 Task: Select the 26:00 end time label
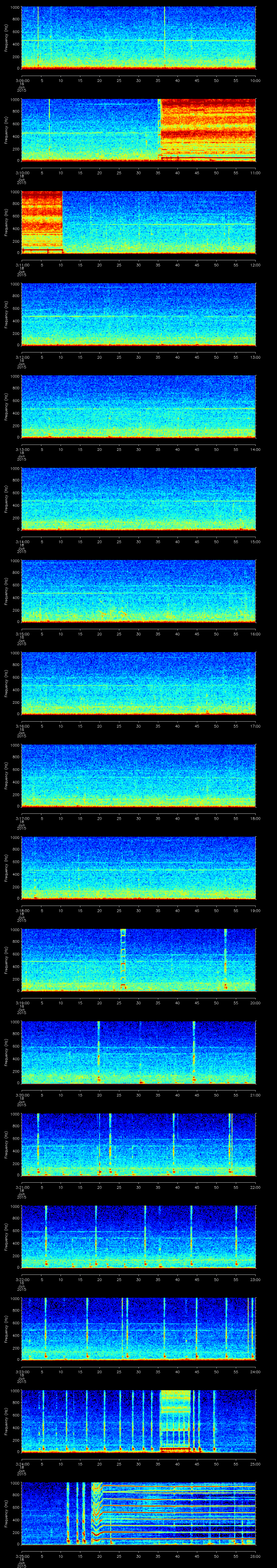(x=255, y=1556)
